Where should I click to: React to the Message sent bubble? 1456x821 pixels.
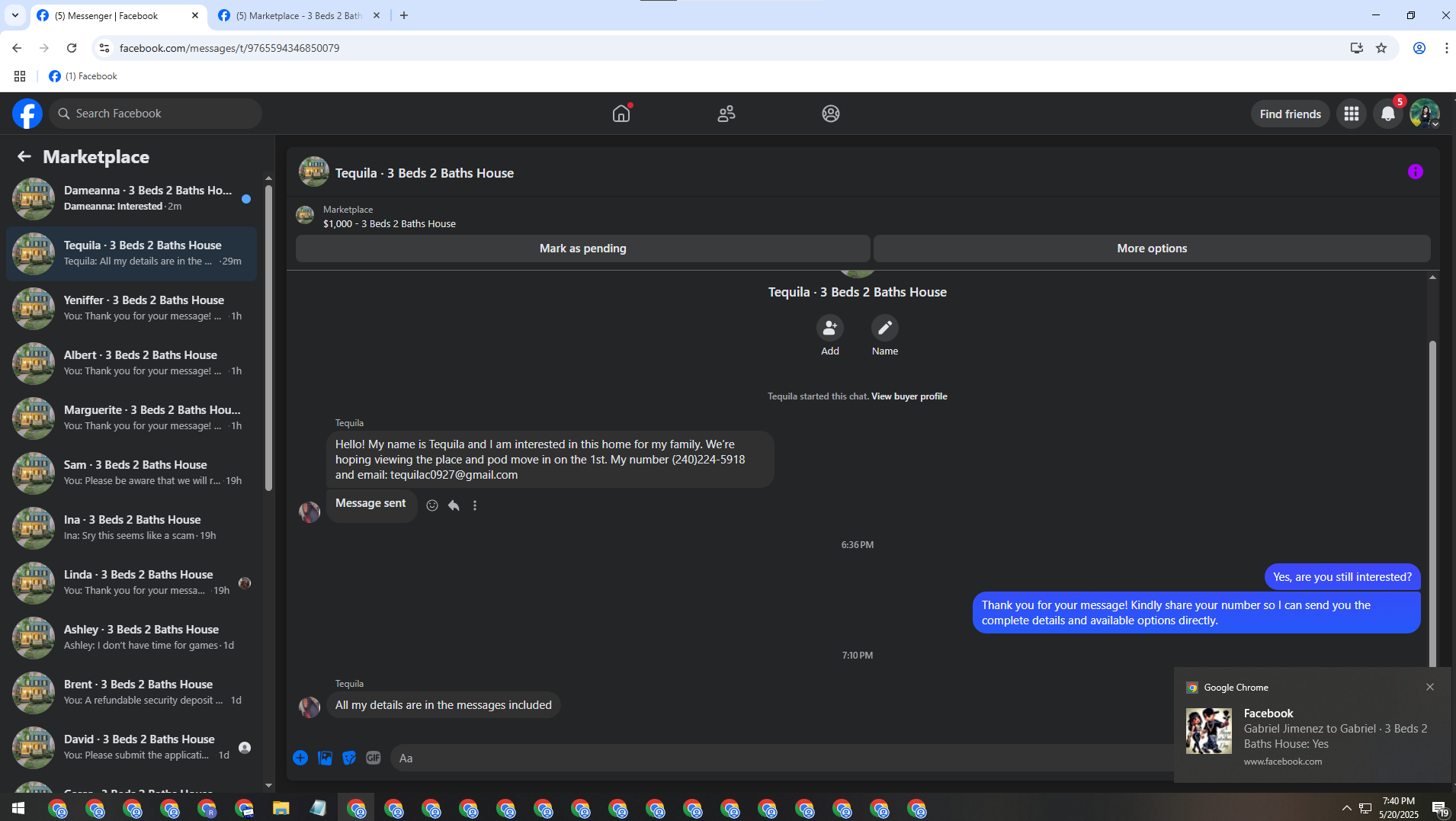pos(432,505)
